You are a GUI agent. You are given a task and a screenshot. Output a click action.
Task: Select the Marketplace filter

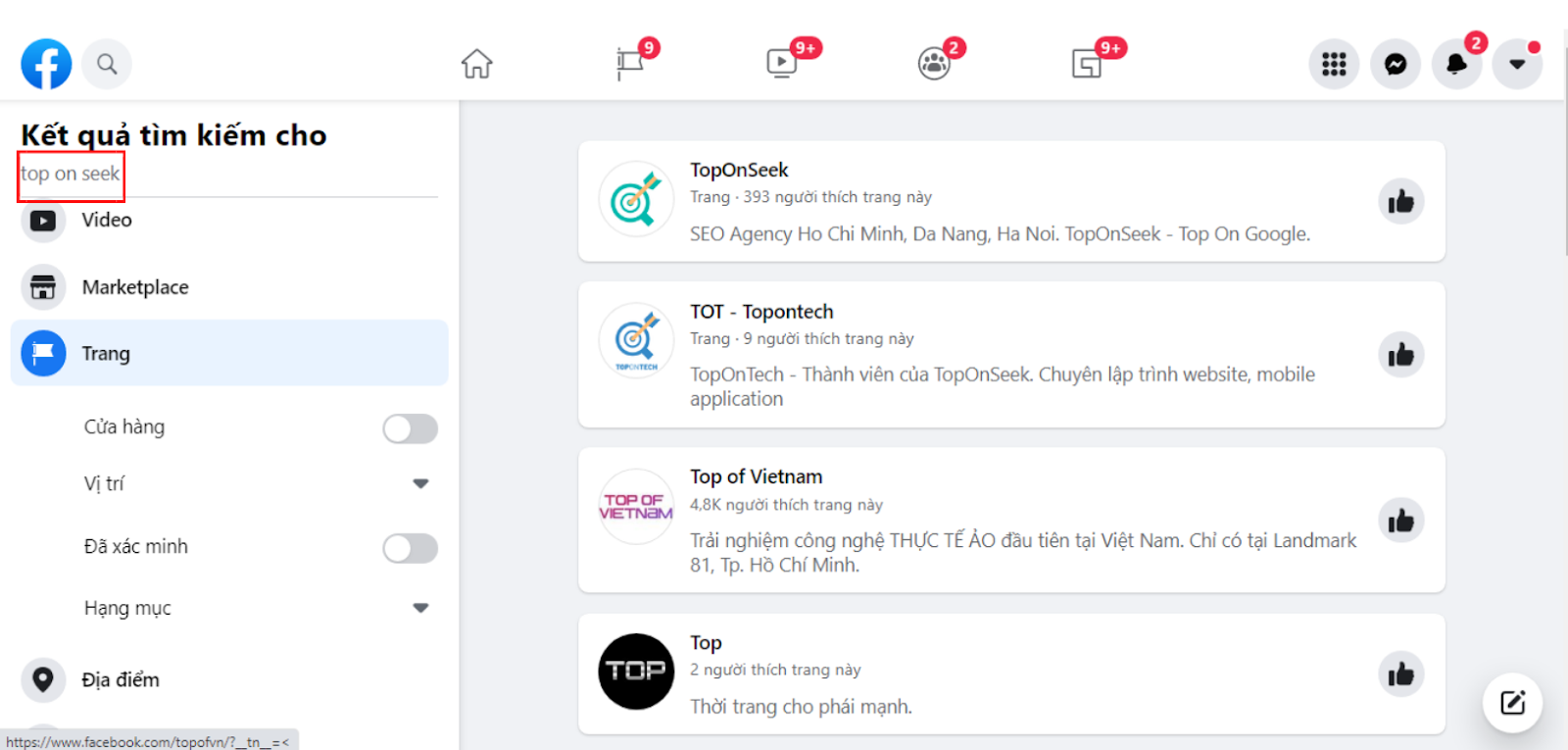coord(135,287)
